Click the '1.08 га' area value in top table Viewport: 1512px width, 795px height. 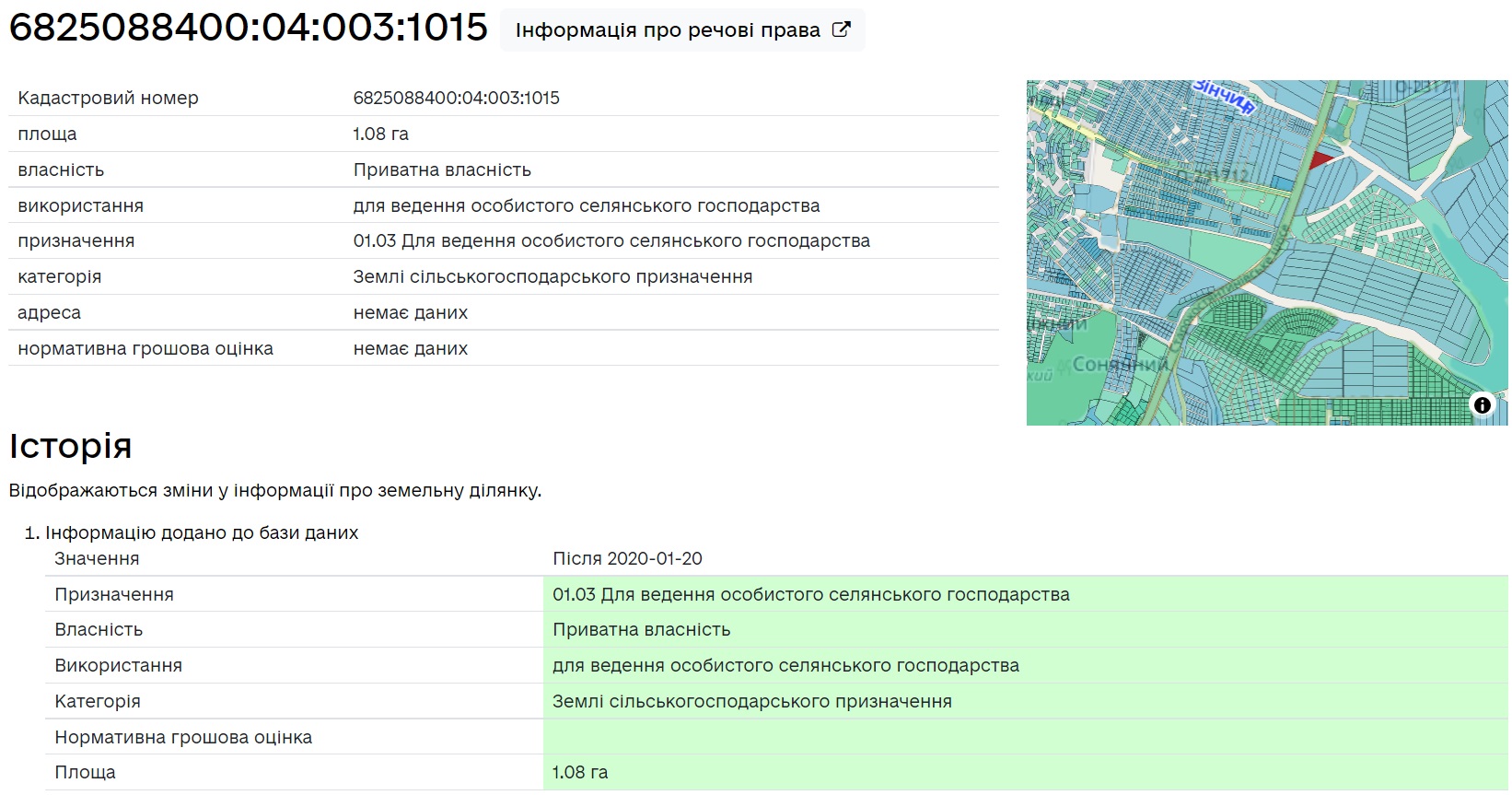pyautogui.click(x=380, y=134)
